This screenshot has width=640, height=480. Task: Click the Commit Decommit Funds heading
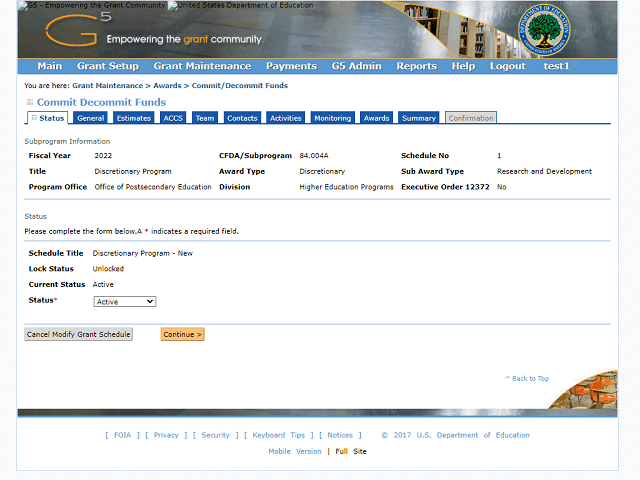point(102,102)
